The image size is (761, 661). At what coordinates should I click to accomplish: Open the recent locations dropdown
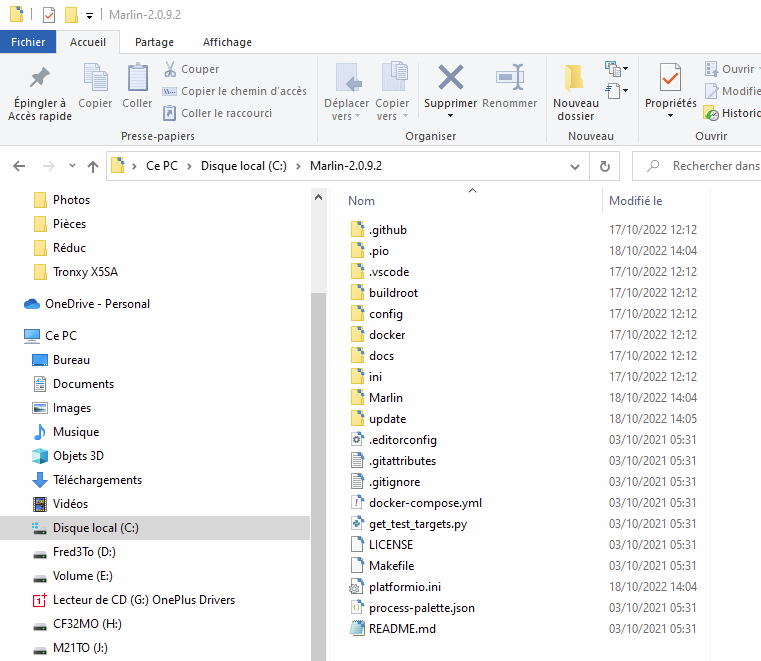pyautogui.click(x=72, y=166)
